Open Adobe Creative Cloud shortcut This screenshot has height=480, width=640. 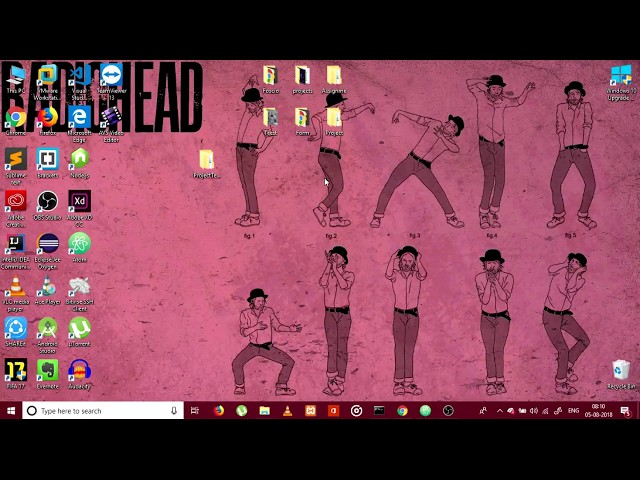(16, 209)
